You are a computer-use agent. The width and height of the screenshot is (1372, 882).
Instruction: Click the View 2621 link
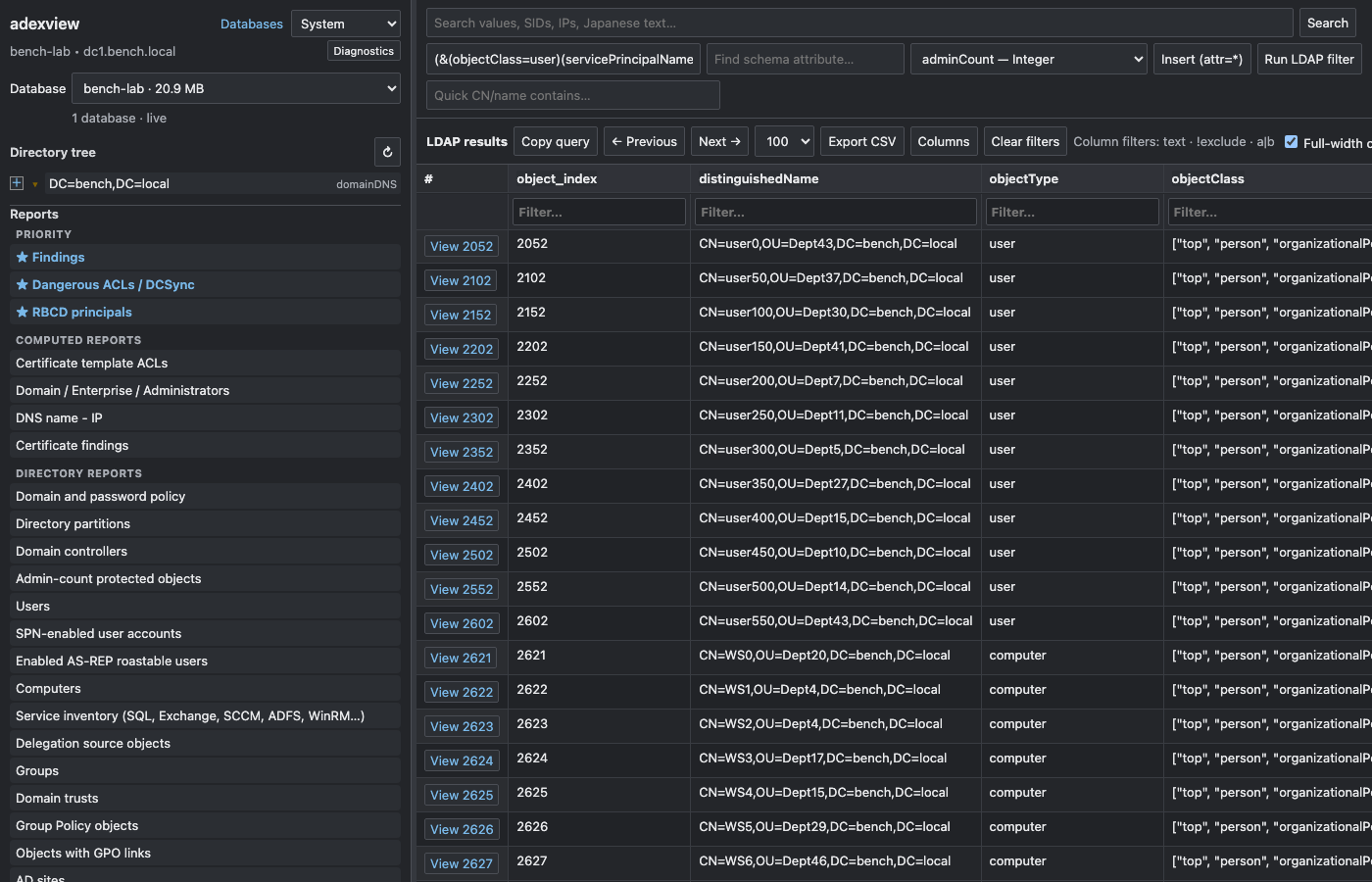[x=461, y=658]
